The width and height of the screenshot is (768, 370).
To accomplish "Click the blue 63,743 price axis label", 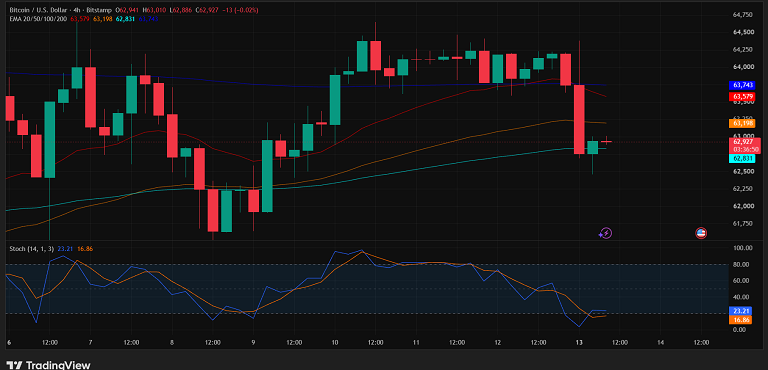I will coord(742,85).
